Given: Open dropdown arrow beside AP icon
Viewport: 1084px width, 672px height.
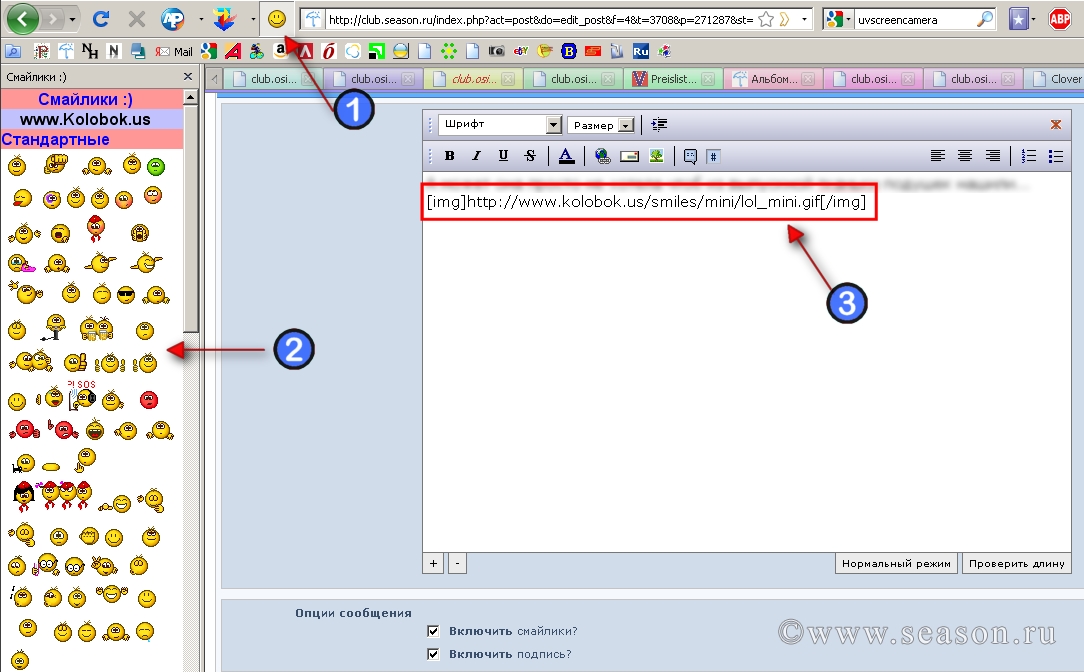Looking at the screenshot, I should (200, 19).
